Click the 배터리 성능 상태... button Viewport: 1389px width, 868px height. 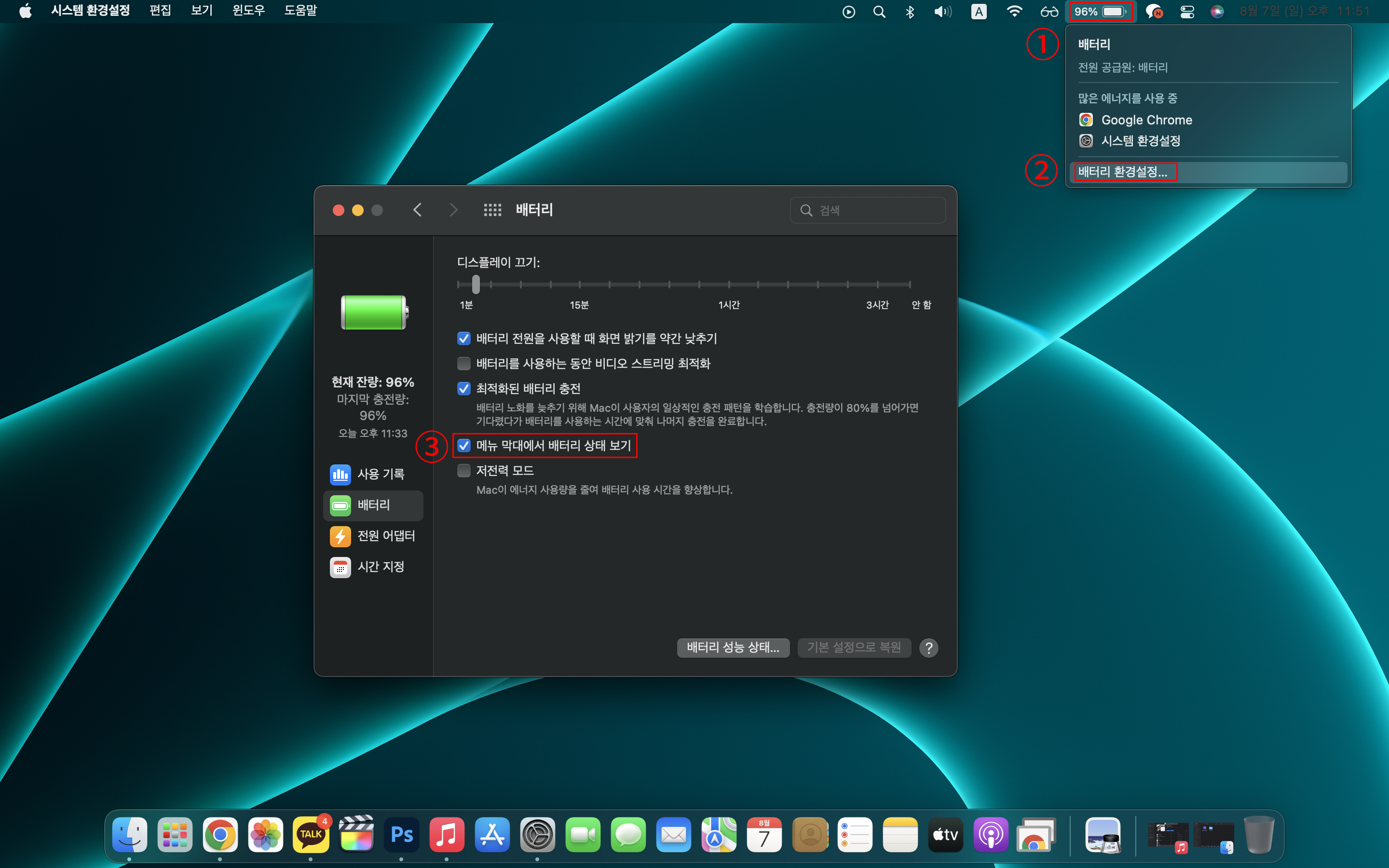[733, 648]
